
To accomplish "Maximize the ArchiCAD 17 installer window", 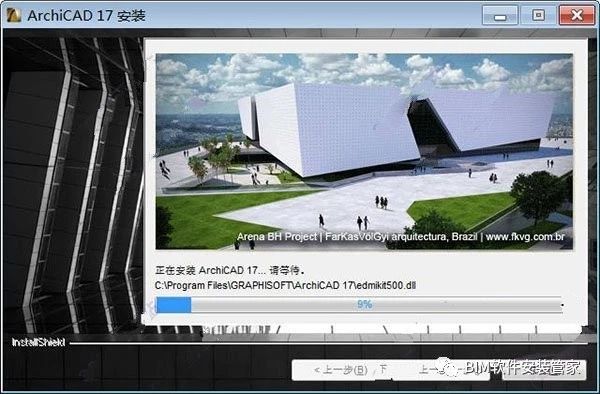I will 538,15.
